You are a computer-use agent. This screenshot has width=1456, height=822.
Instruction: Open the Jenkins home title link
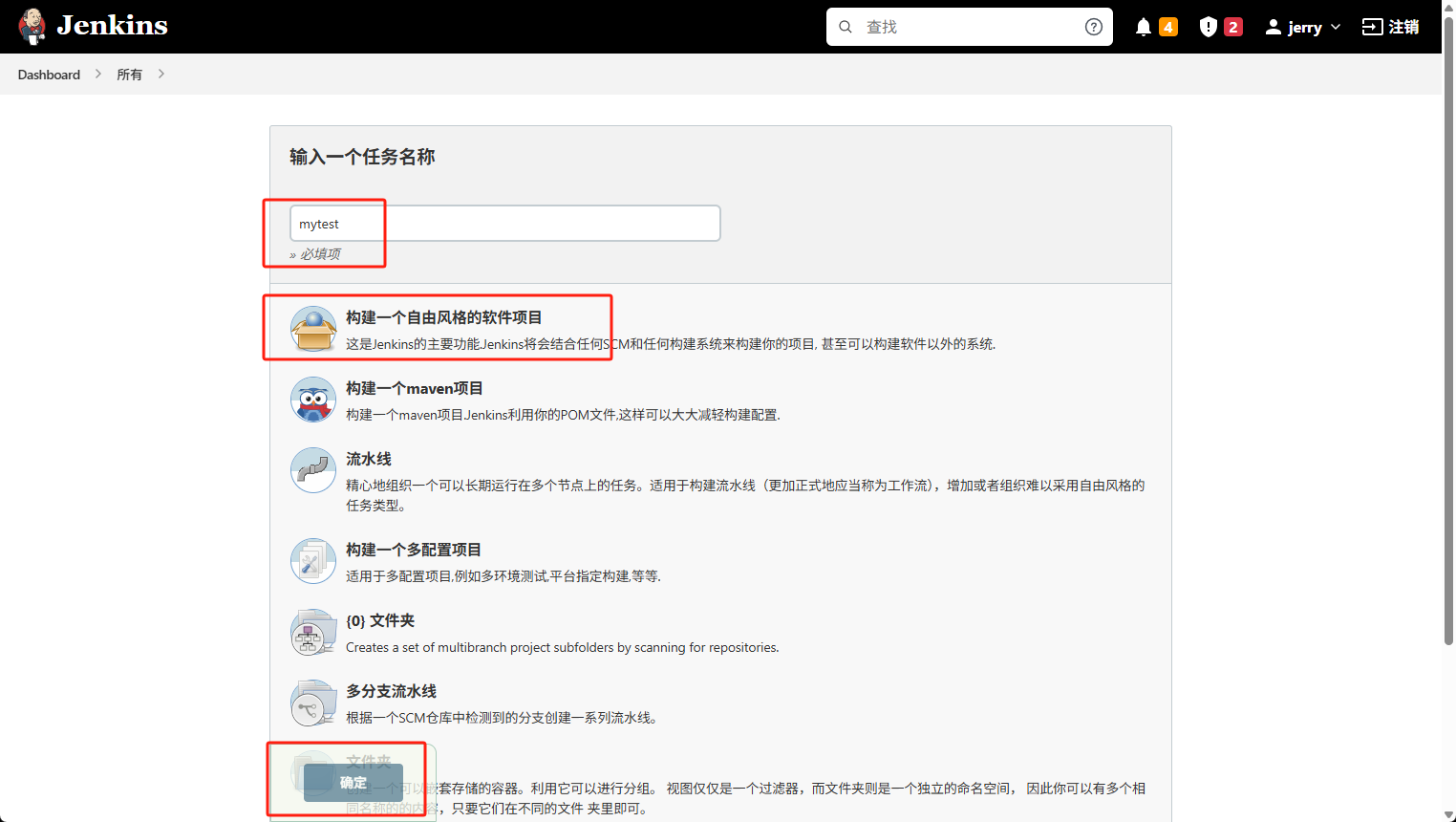pyautogui.click(x=112, y=26)
